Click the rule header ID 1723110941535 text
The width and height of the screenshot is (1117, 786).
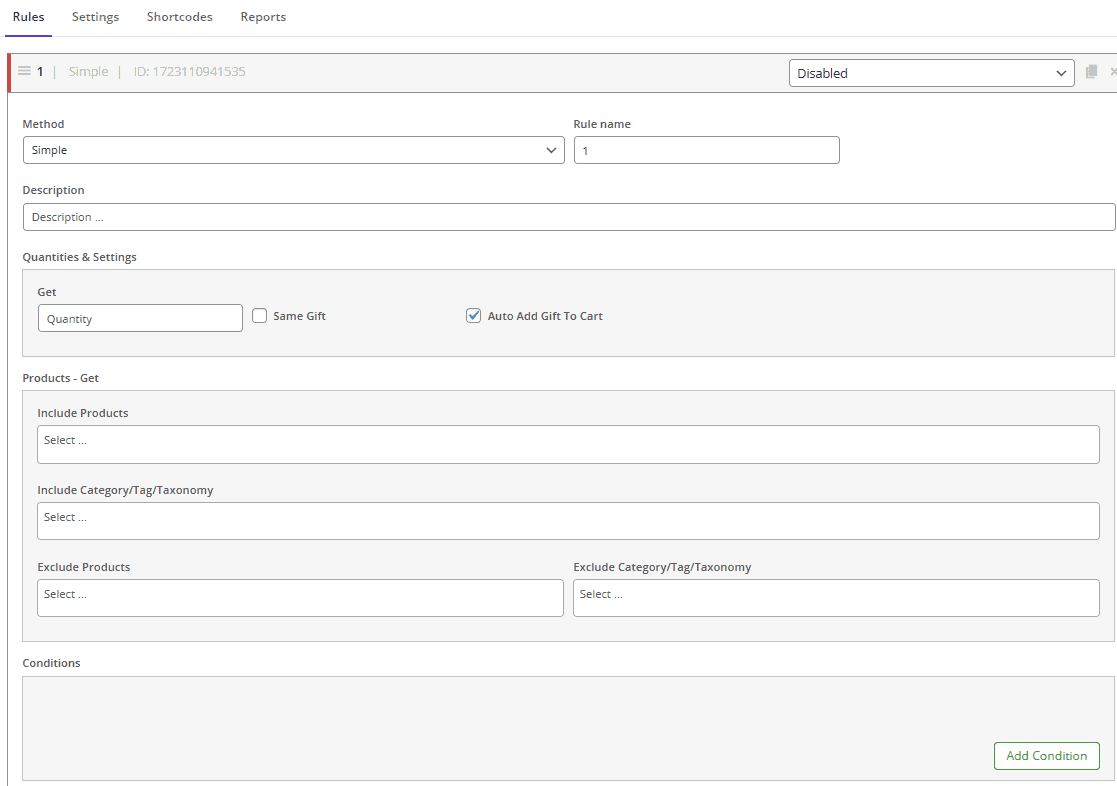(189, 72)
